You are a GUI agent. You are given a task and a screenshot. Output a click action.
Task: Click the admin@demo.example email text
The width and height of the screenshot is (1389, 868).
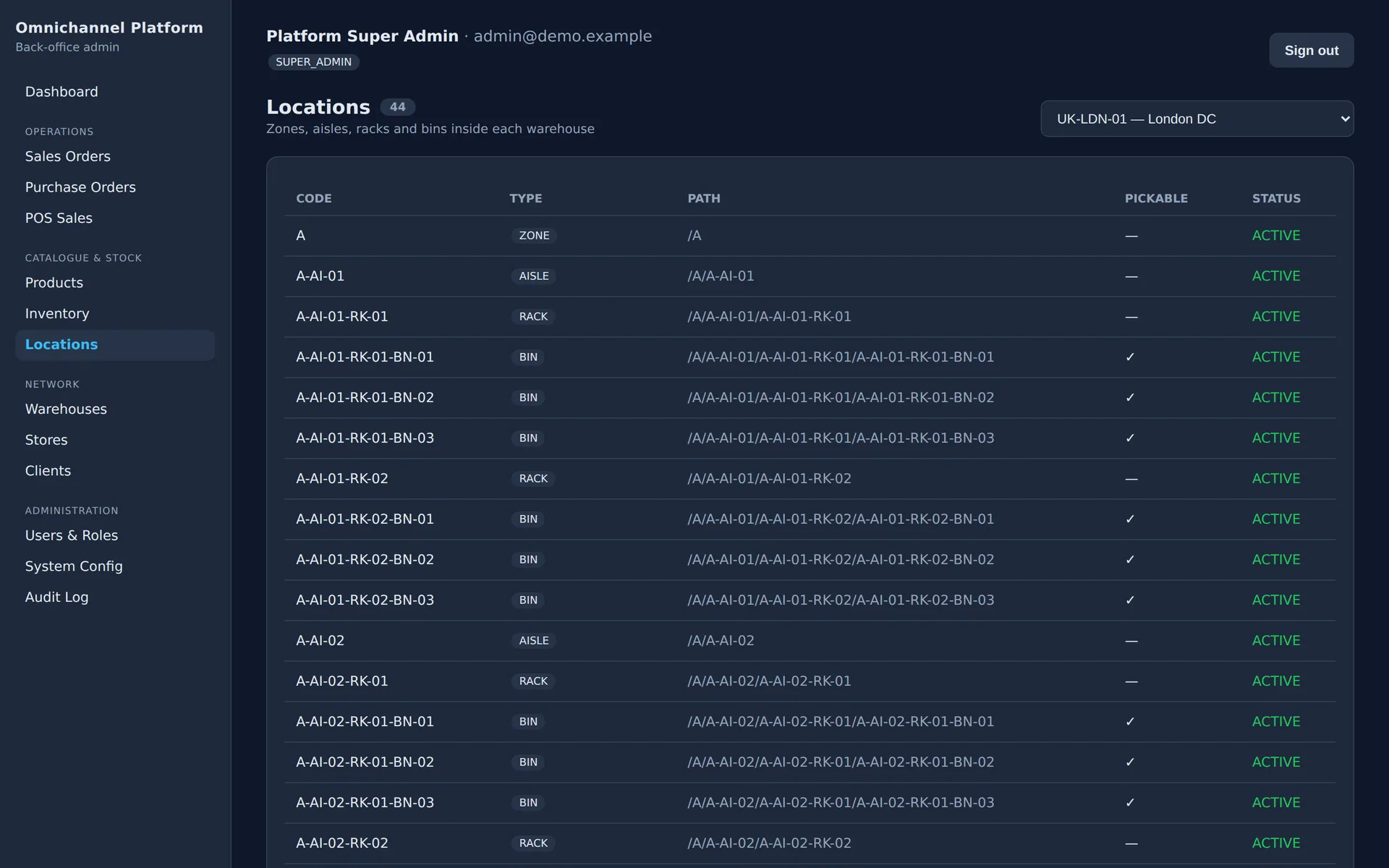coord(563,36)
